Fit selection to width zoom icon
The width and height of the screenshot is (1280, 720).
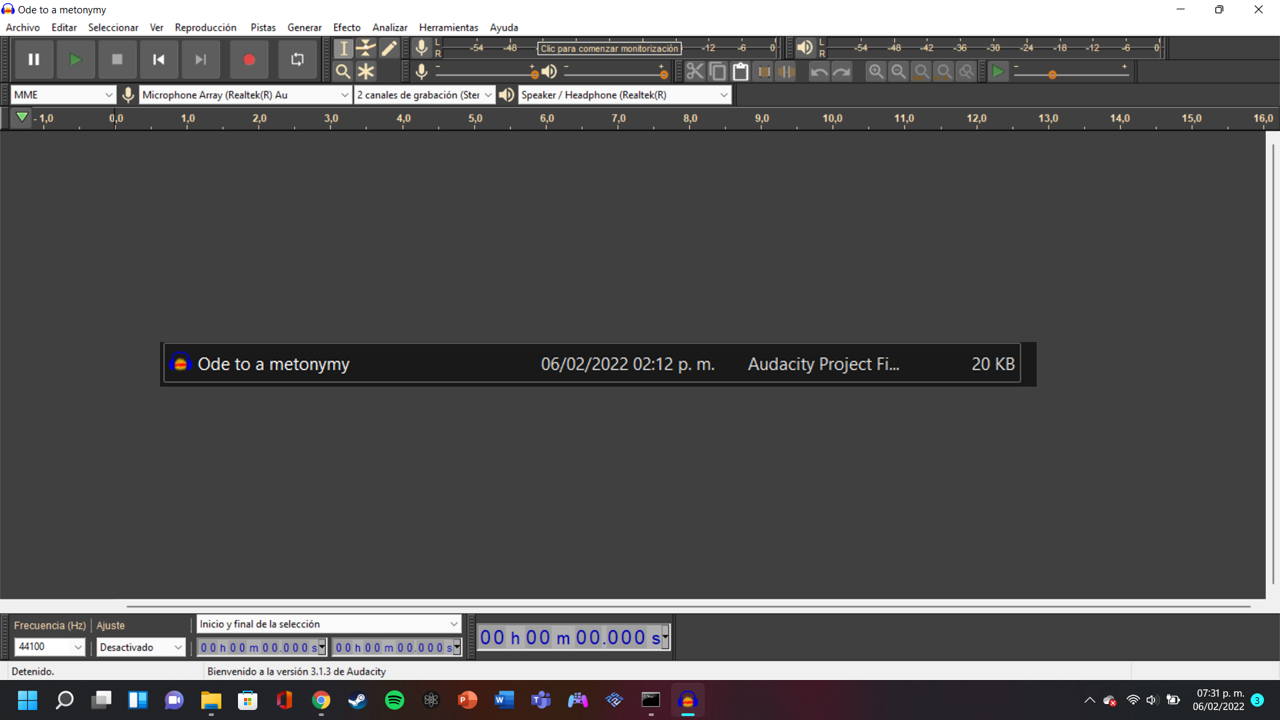[x=921, y=71]
